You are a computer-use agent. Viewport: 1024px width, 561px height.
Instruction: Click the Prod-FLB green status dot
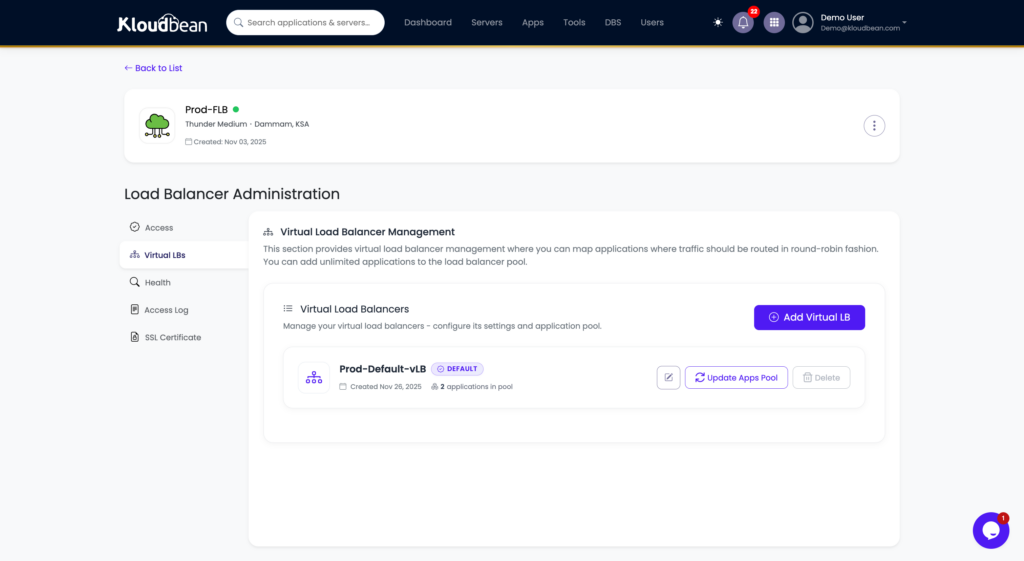(x=236, y=109)
